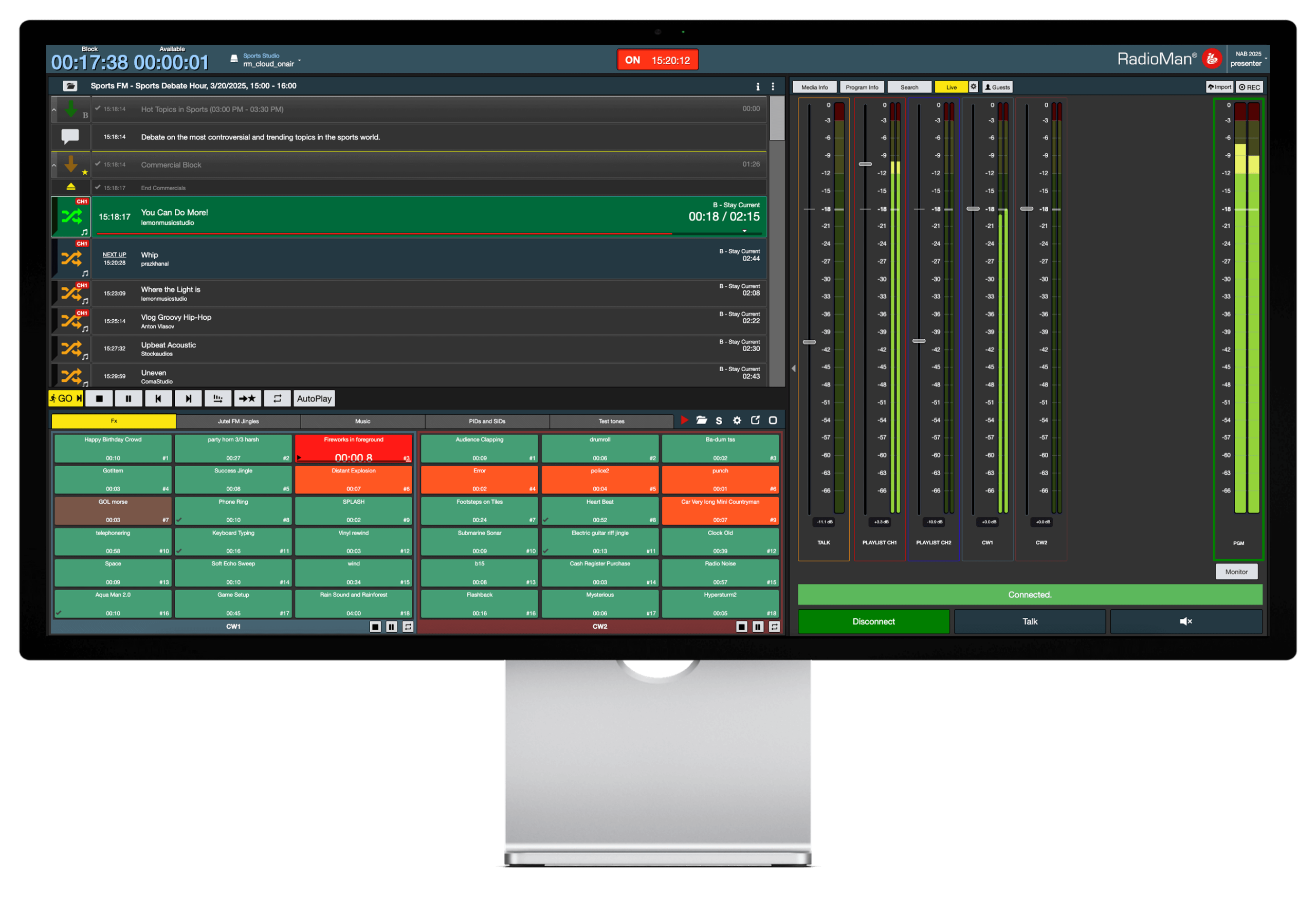Play the Audience Clapping cart on CW2
Image resolution: width=1316 pixels, height=898 pixels.
coord(480,448)
